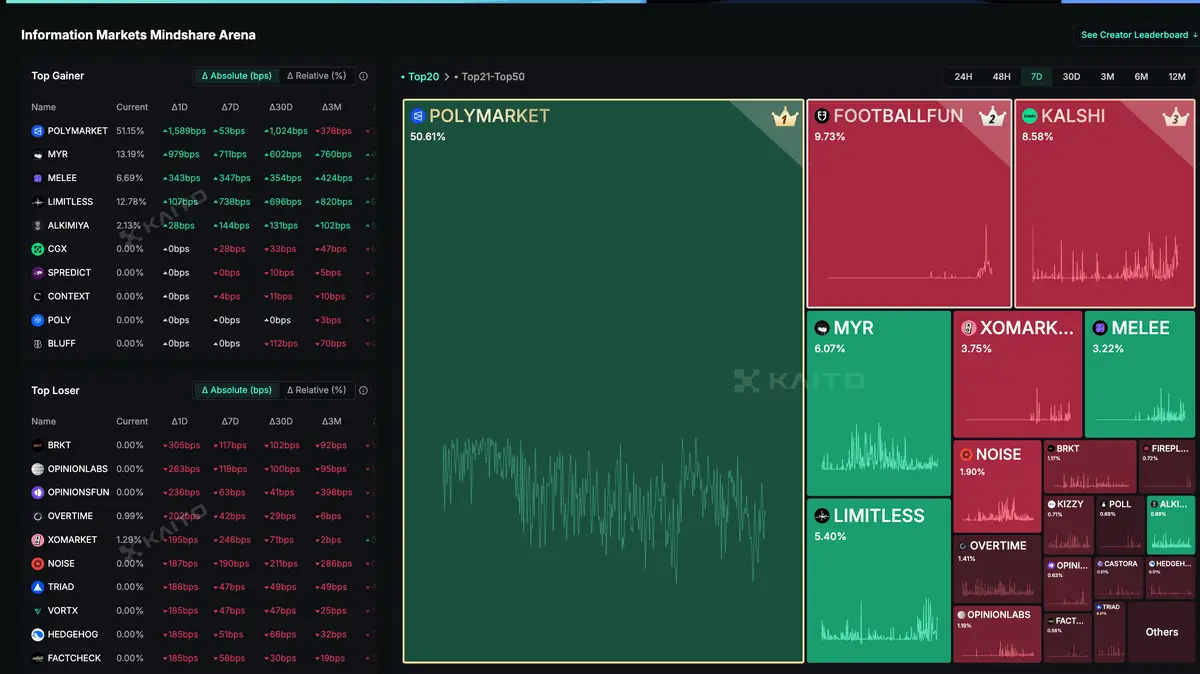The width and height of the screenshot is (1200, 674).
Task: Click the SPREDICT logo in Top Gainer list
Action: (x=37, y=273)
